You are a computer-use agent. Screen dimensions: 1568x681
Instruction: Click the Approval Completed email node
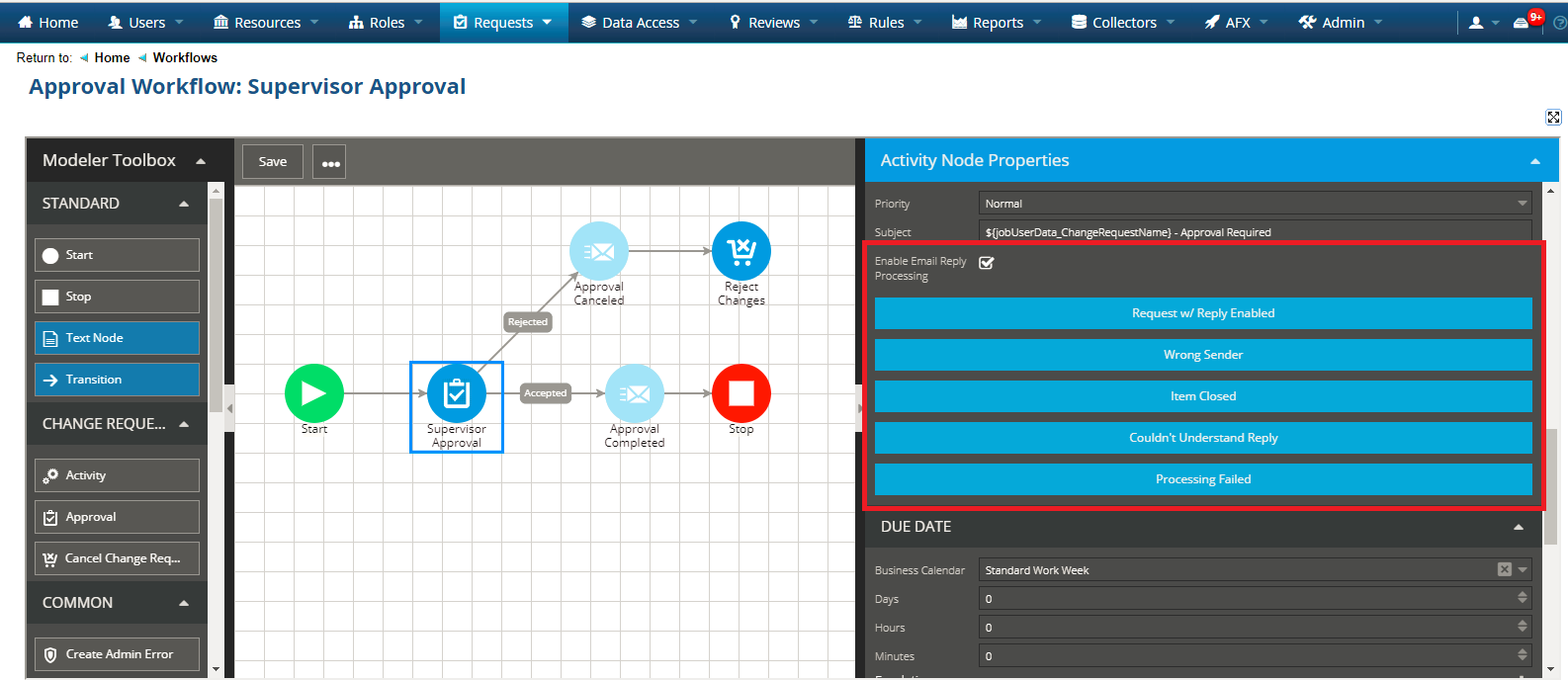(x=634, y=393)
